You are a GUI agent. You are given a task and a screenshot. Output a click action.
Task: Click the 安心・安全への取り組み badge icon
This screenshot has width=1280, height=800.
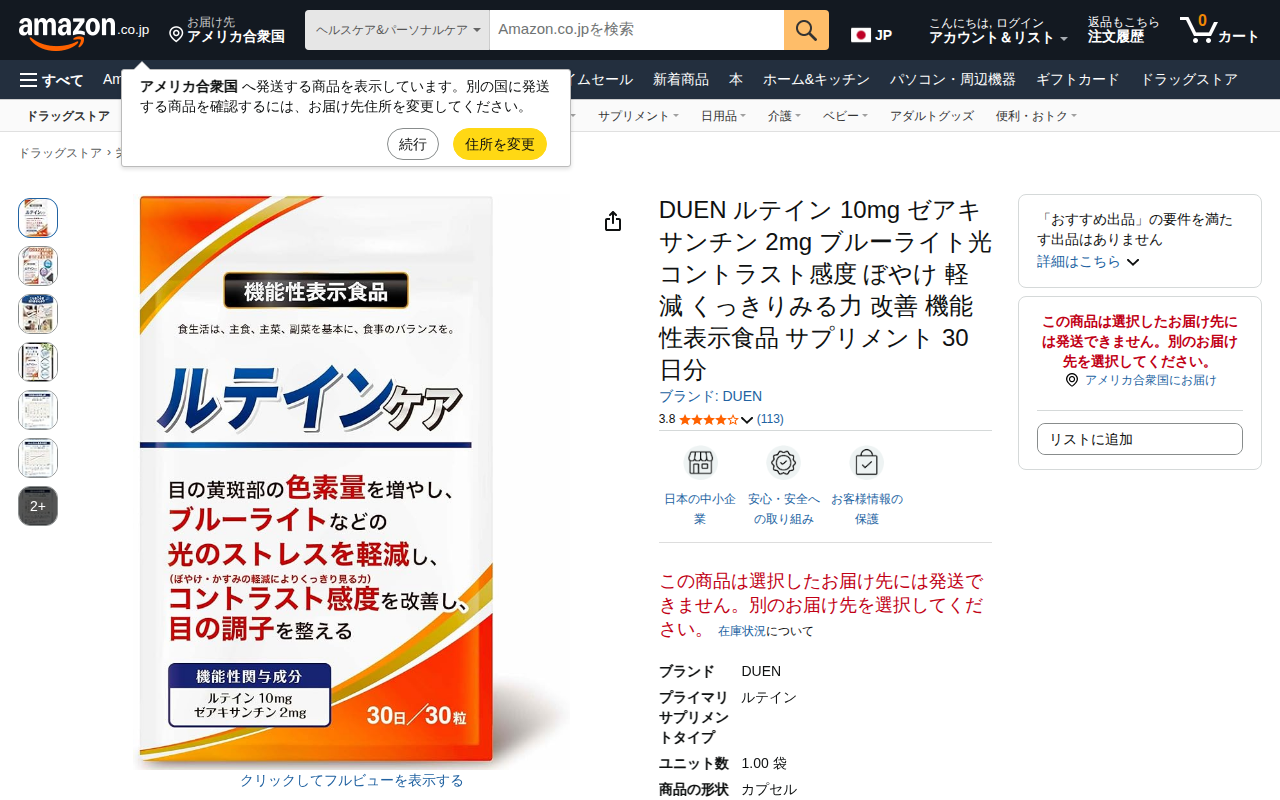784,463
